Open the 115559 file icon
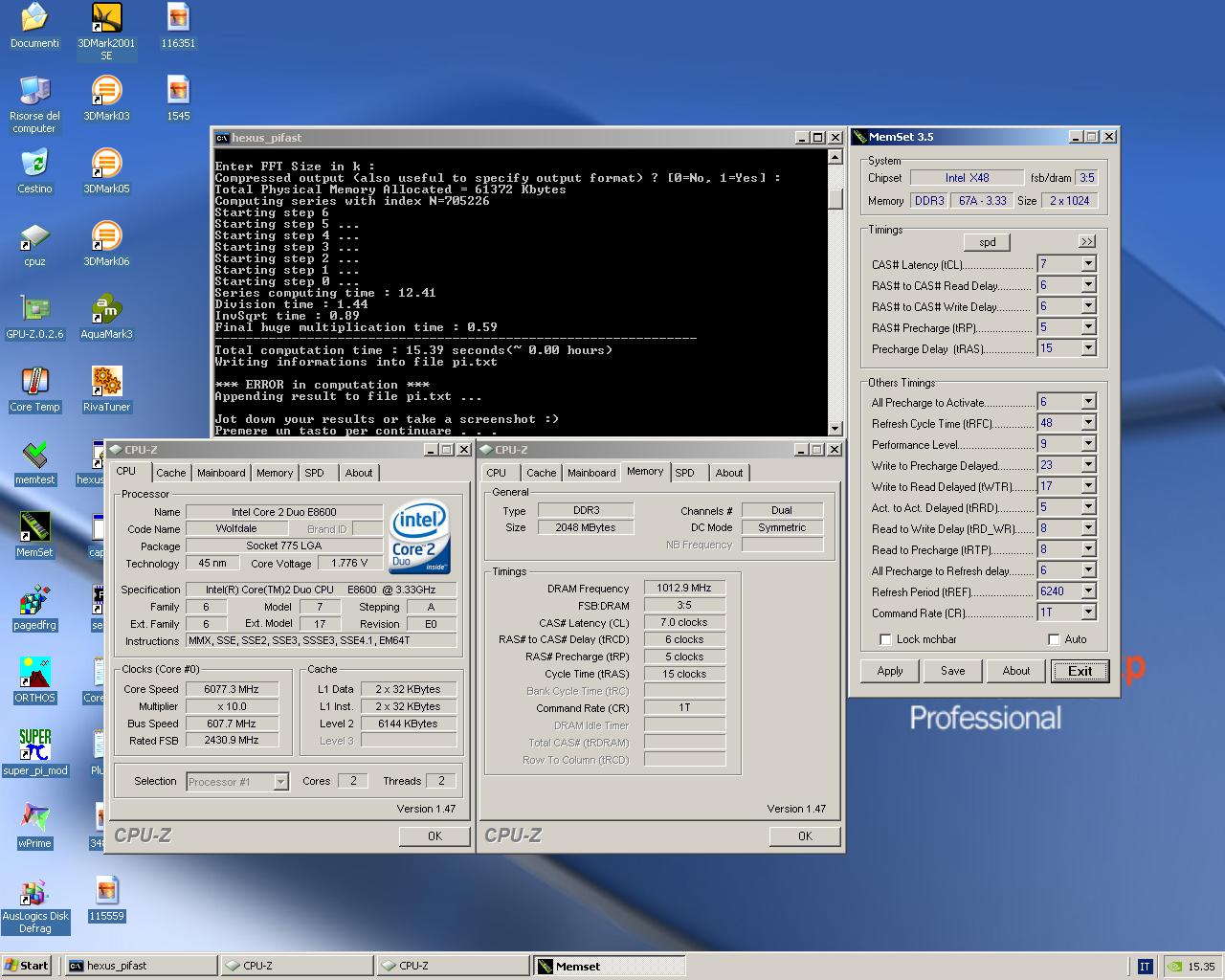The height and width of the screenshot is (980, 1225). pos(106,899)
